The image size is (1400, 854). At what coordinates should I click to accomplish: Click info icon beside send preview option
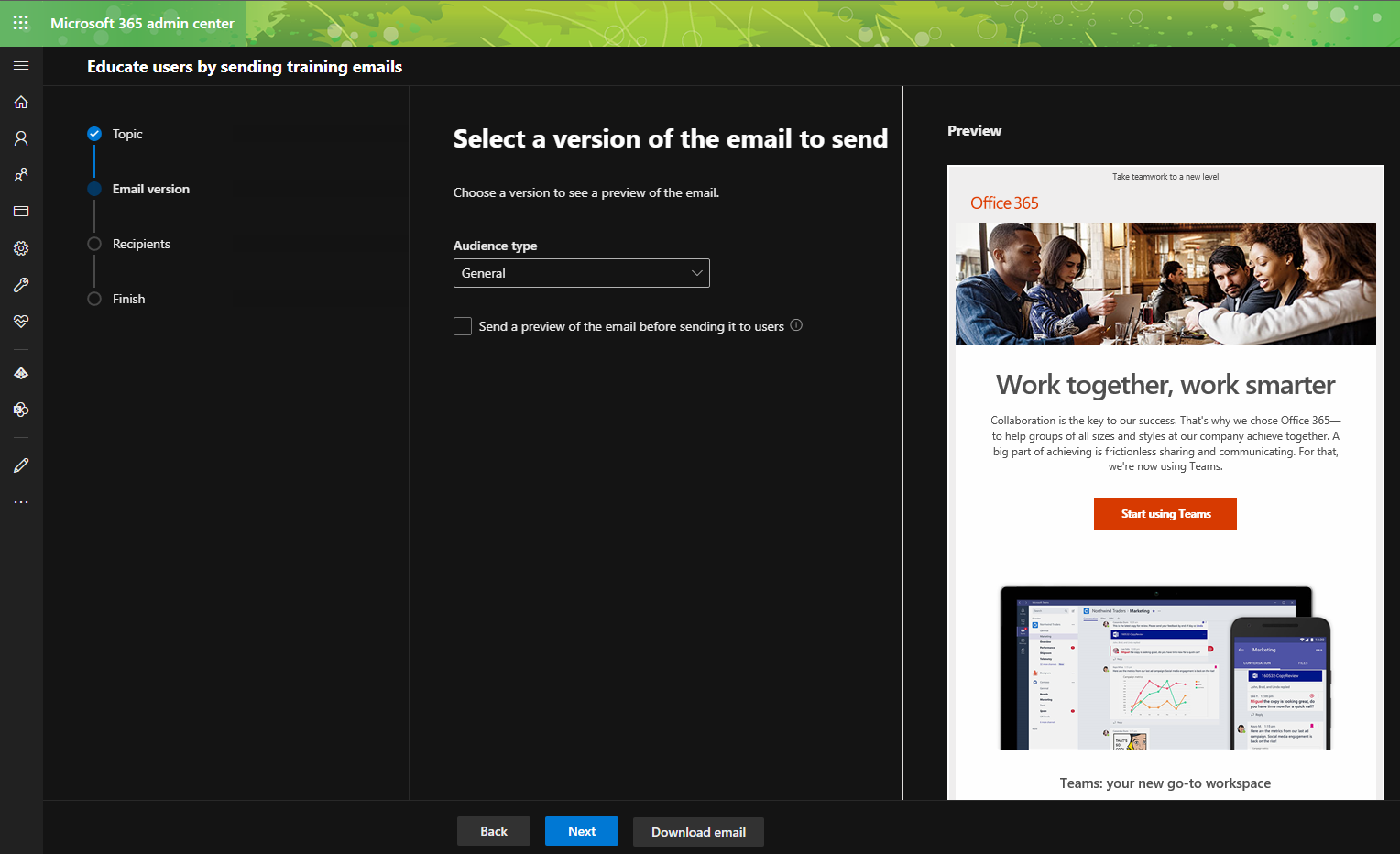click(796, 325)
